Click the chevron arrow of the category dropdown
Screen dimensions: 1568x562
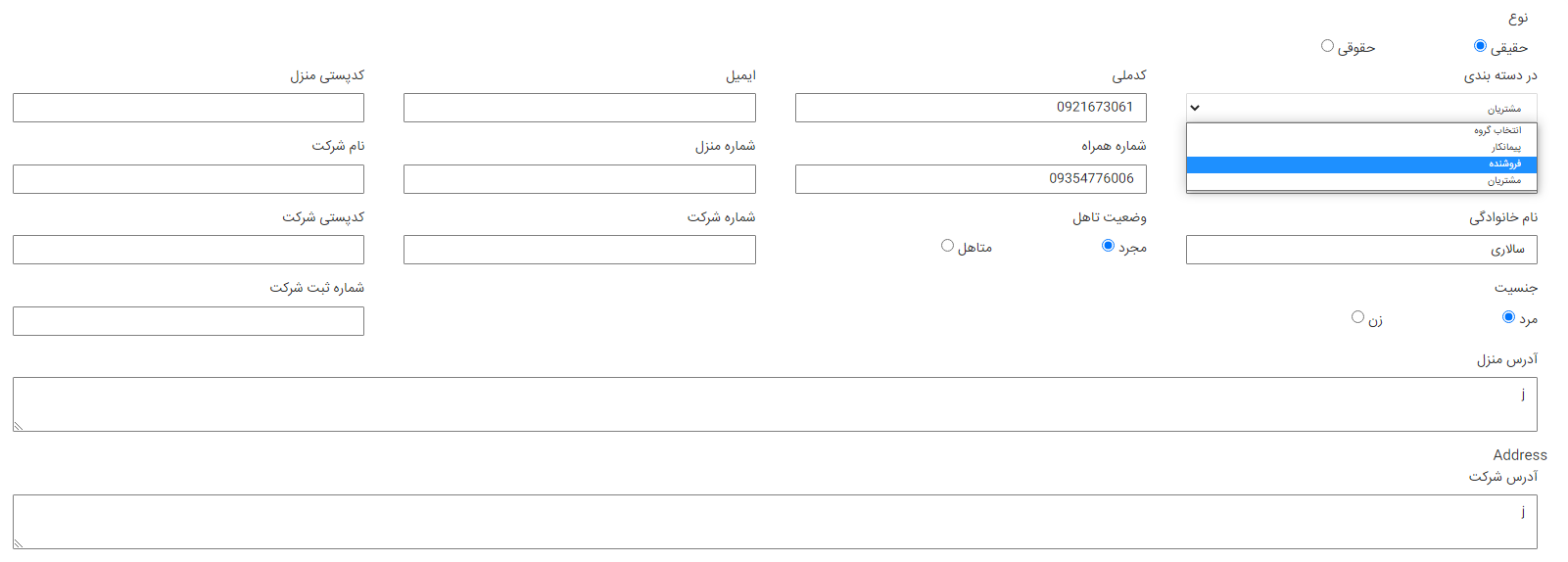pos(1196,108)
